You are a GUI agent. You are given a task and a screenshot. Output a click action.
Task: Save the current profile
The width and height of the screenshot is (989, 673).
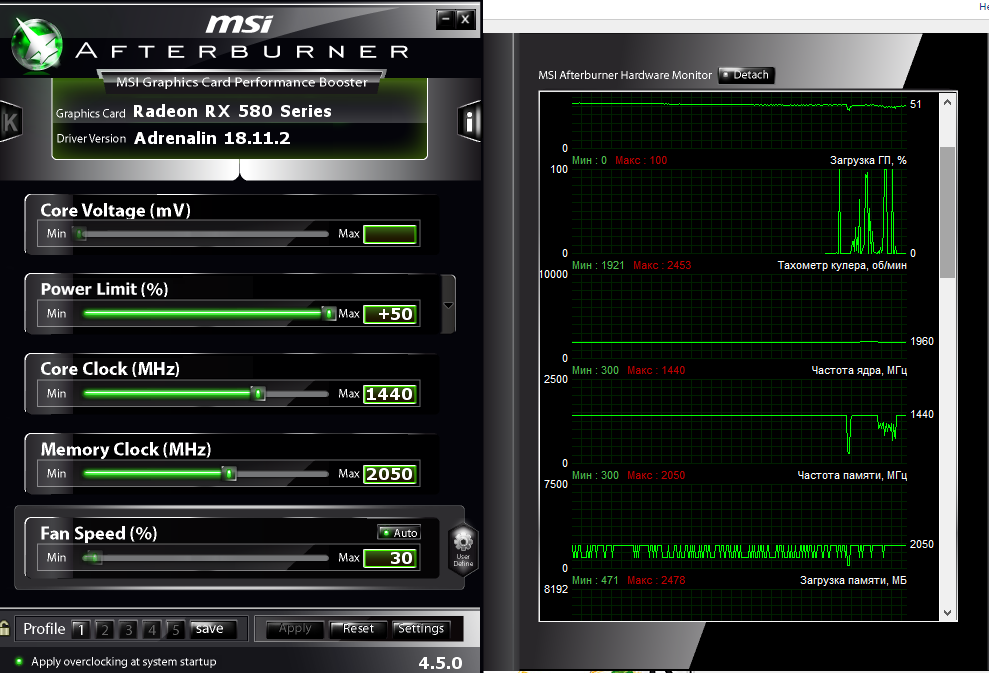tap(213, 629)
